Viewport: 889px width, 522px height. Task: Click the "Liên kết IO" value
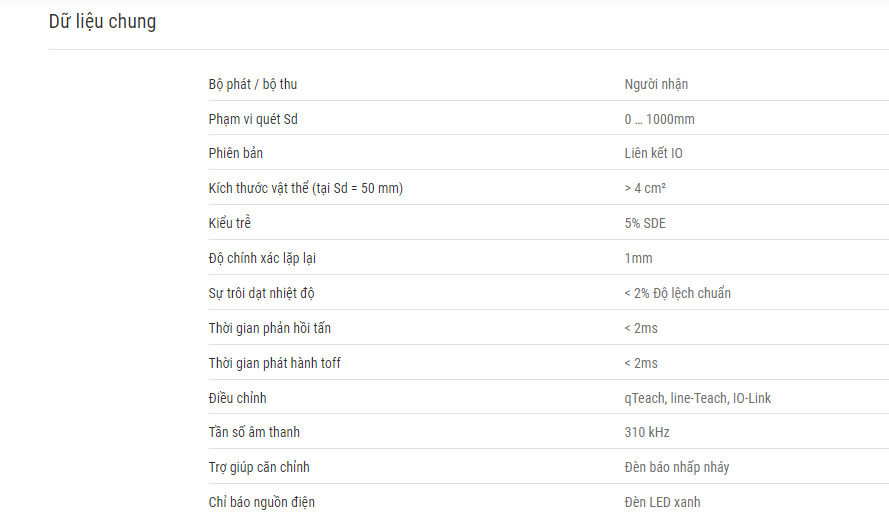click(653, 153)
